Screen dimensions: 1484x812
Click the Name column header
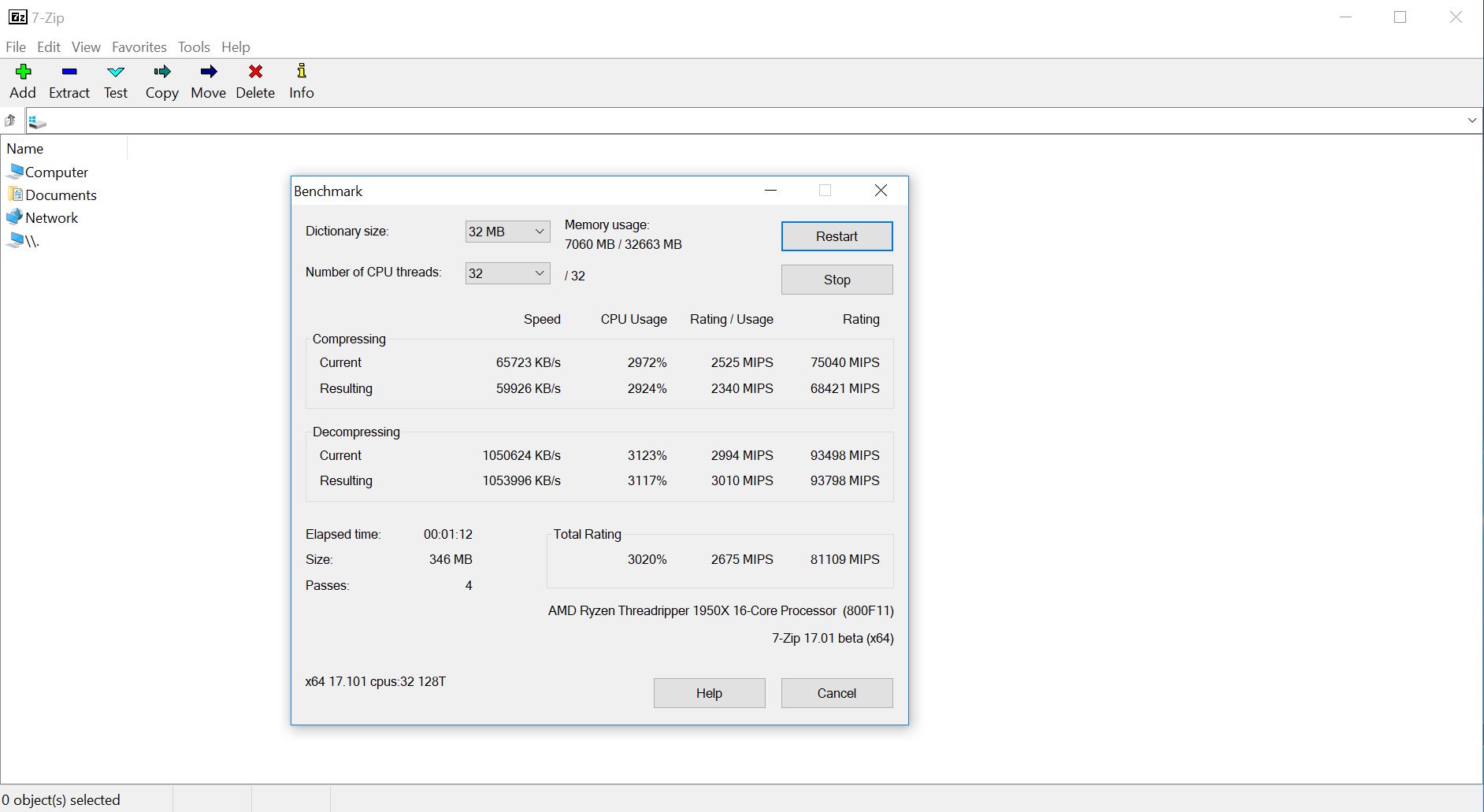pos(25,149)
